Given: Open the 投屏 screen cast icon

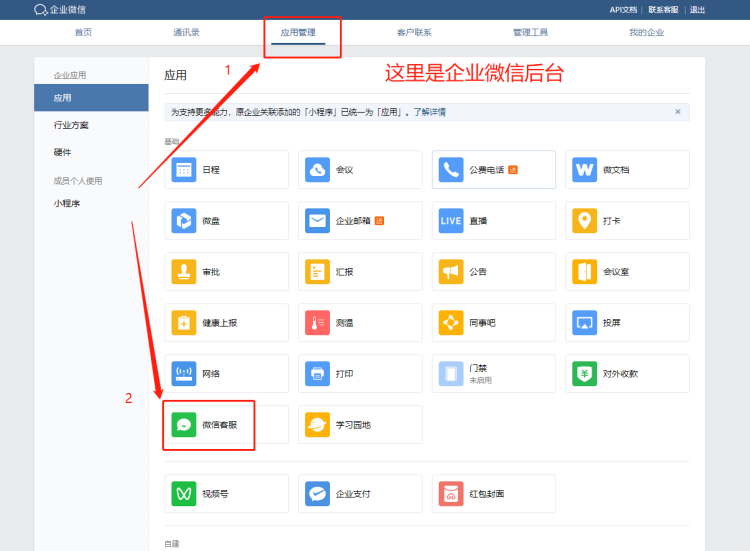Looking at the screenshot, I should point(585,323).
